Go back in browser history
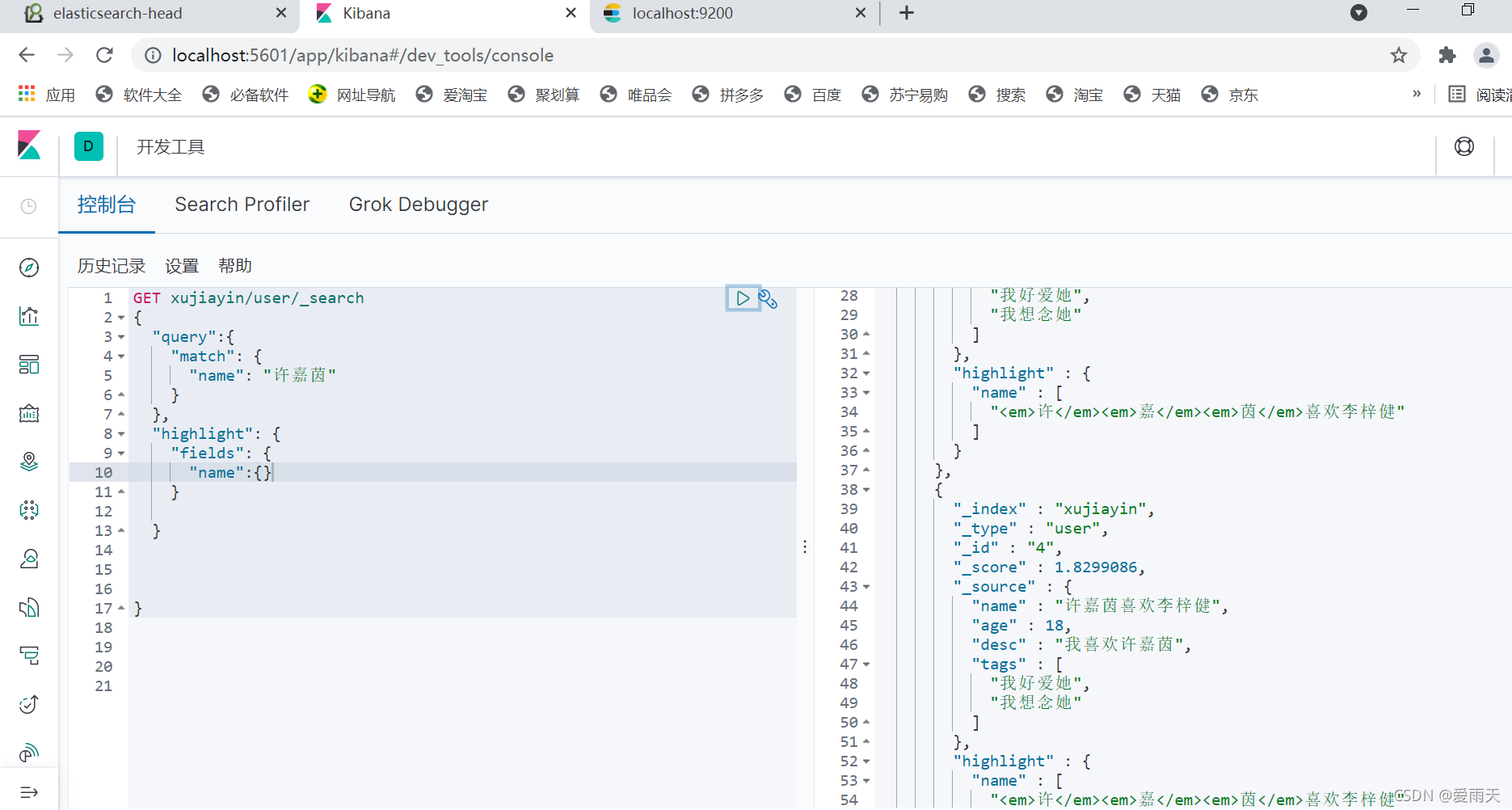This screenshot has width=1512, height=810. tap(27, 55)
